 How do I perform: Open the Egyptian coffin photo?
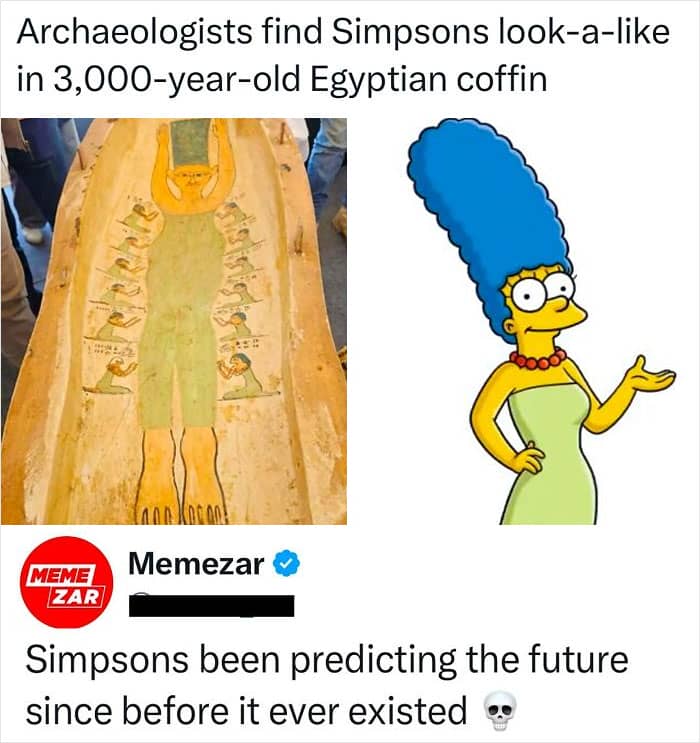click(x=173, y=321)
